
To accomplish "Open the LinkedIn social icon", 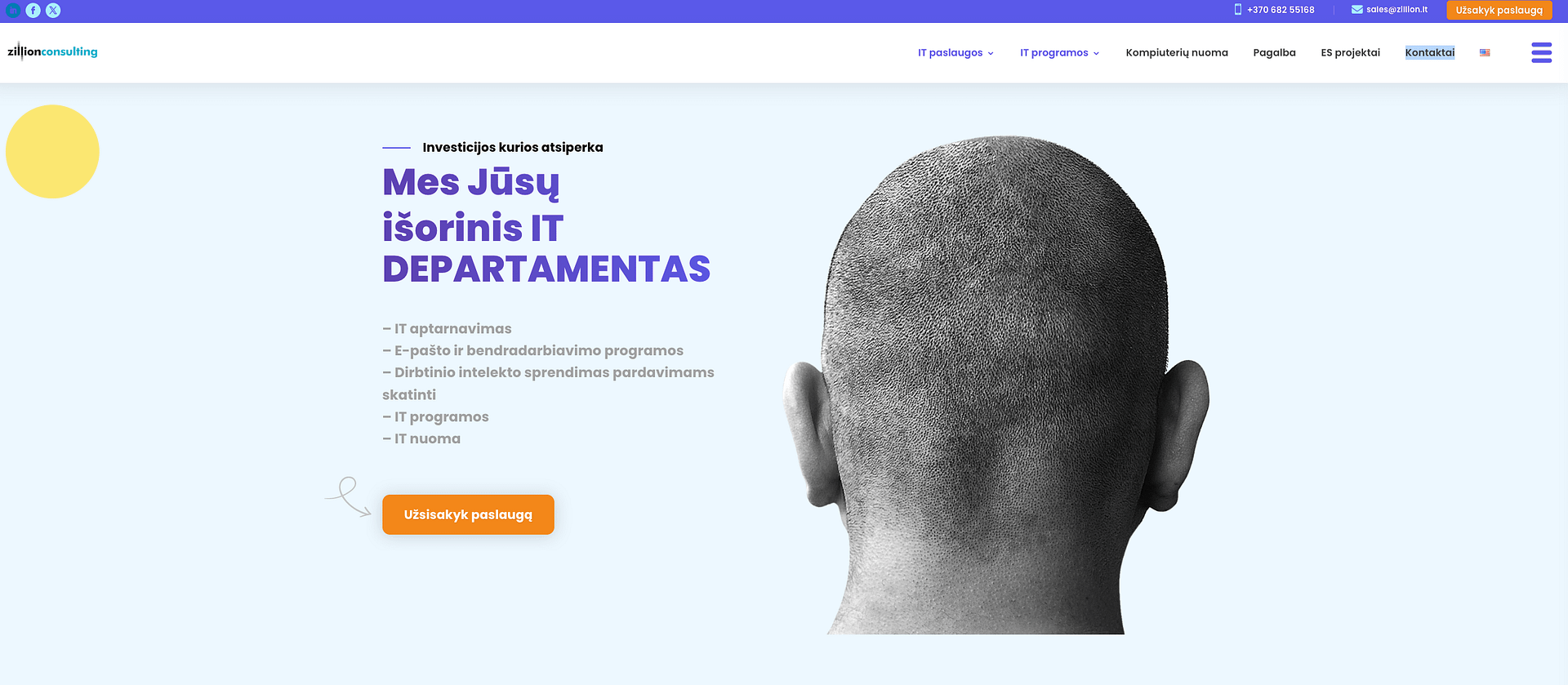I will point(13,11).
